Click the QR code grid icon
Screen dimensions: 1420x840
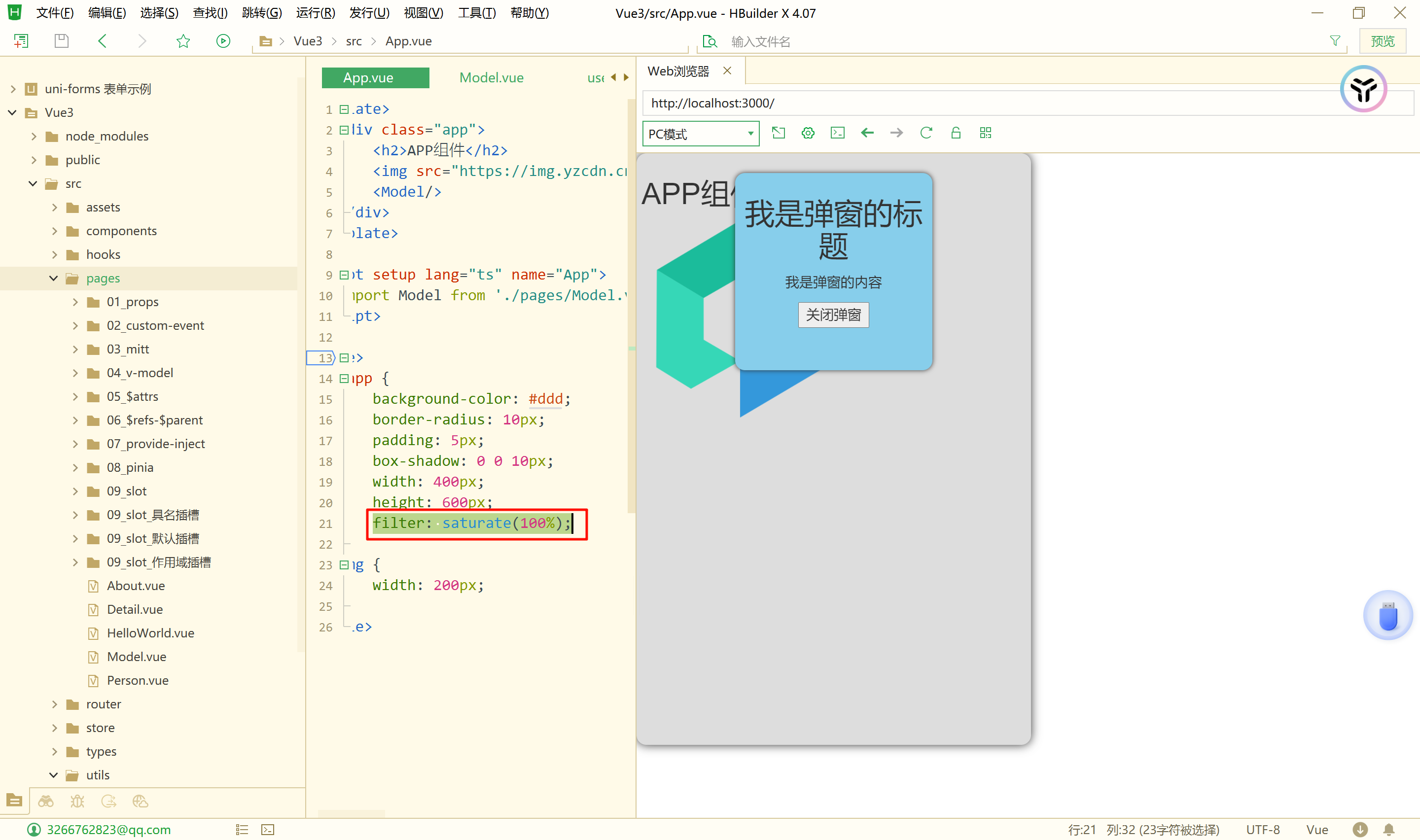985,133
